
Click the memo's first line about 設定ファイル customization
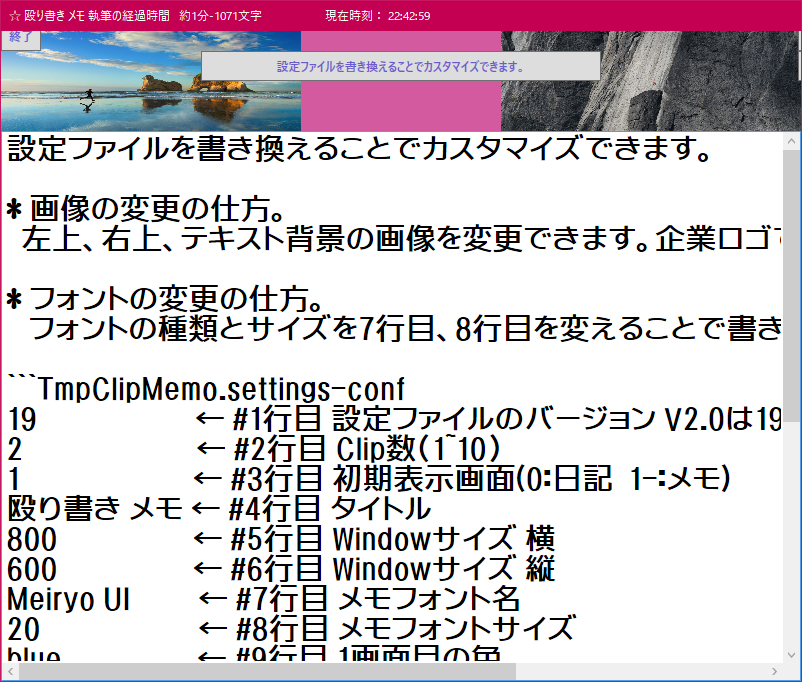click(x=360, y=149)
